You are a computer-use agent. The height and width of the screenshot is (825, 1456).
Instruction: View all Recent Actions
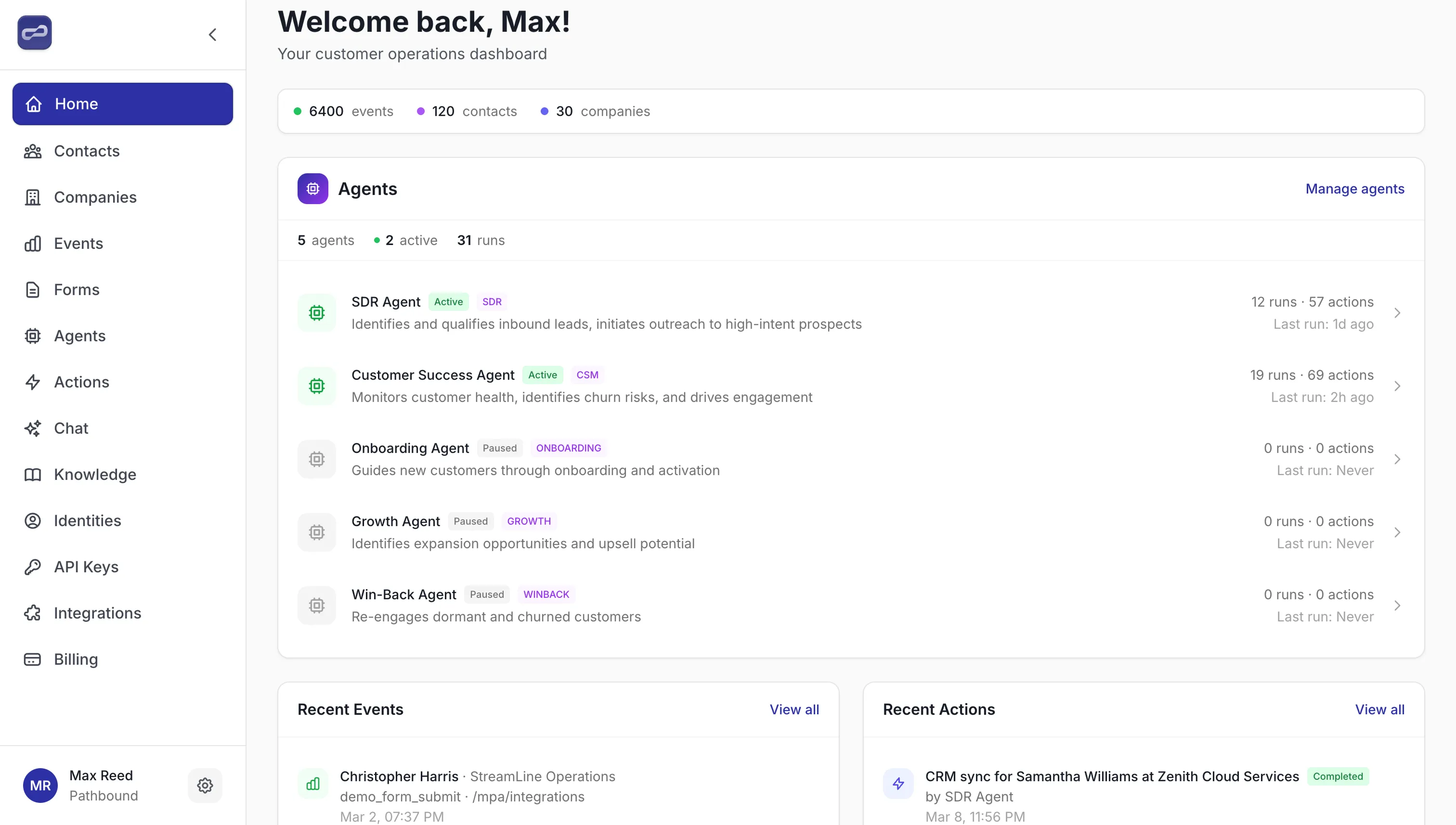point(1379,709)
